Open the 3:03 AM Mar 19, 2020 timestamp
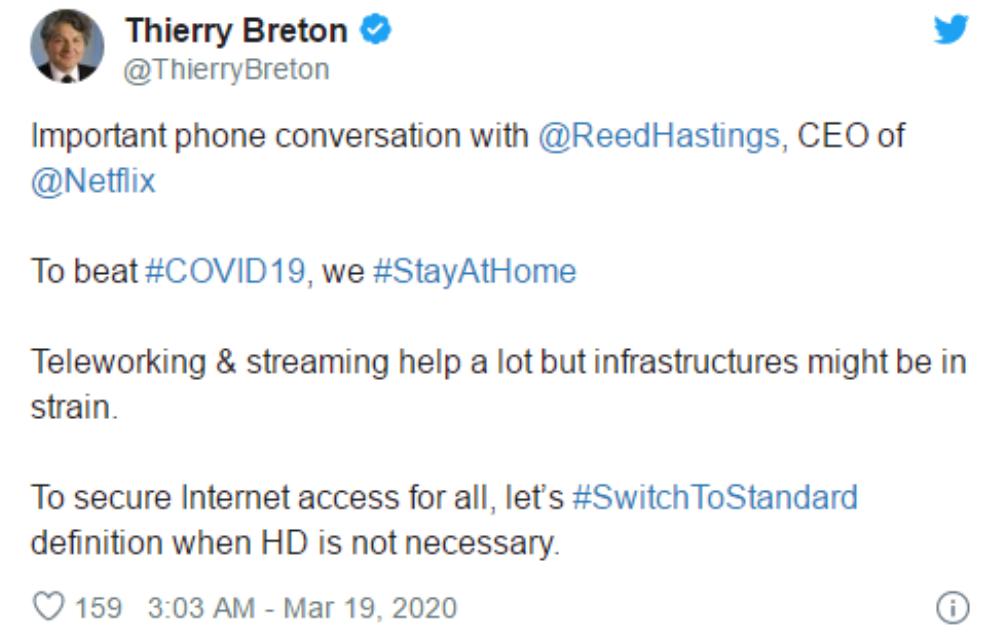 [302, 608]
